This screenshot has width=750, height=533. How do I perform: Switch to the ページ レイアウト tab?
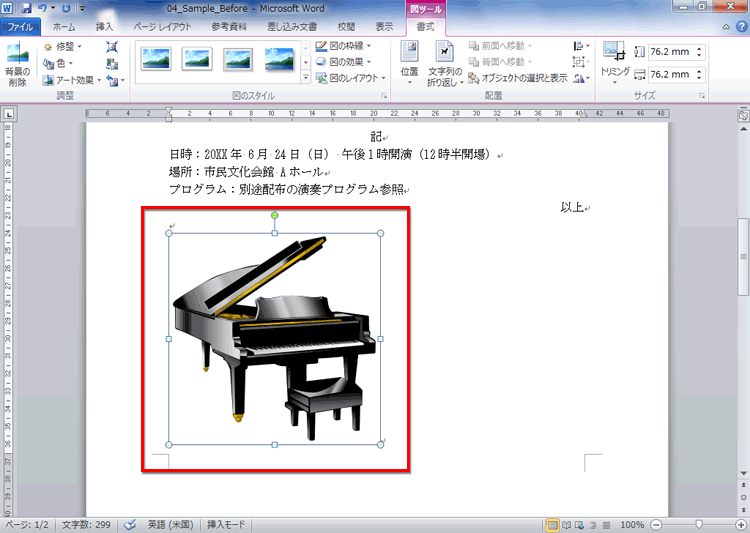[162, 27]
